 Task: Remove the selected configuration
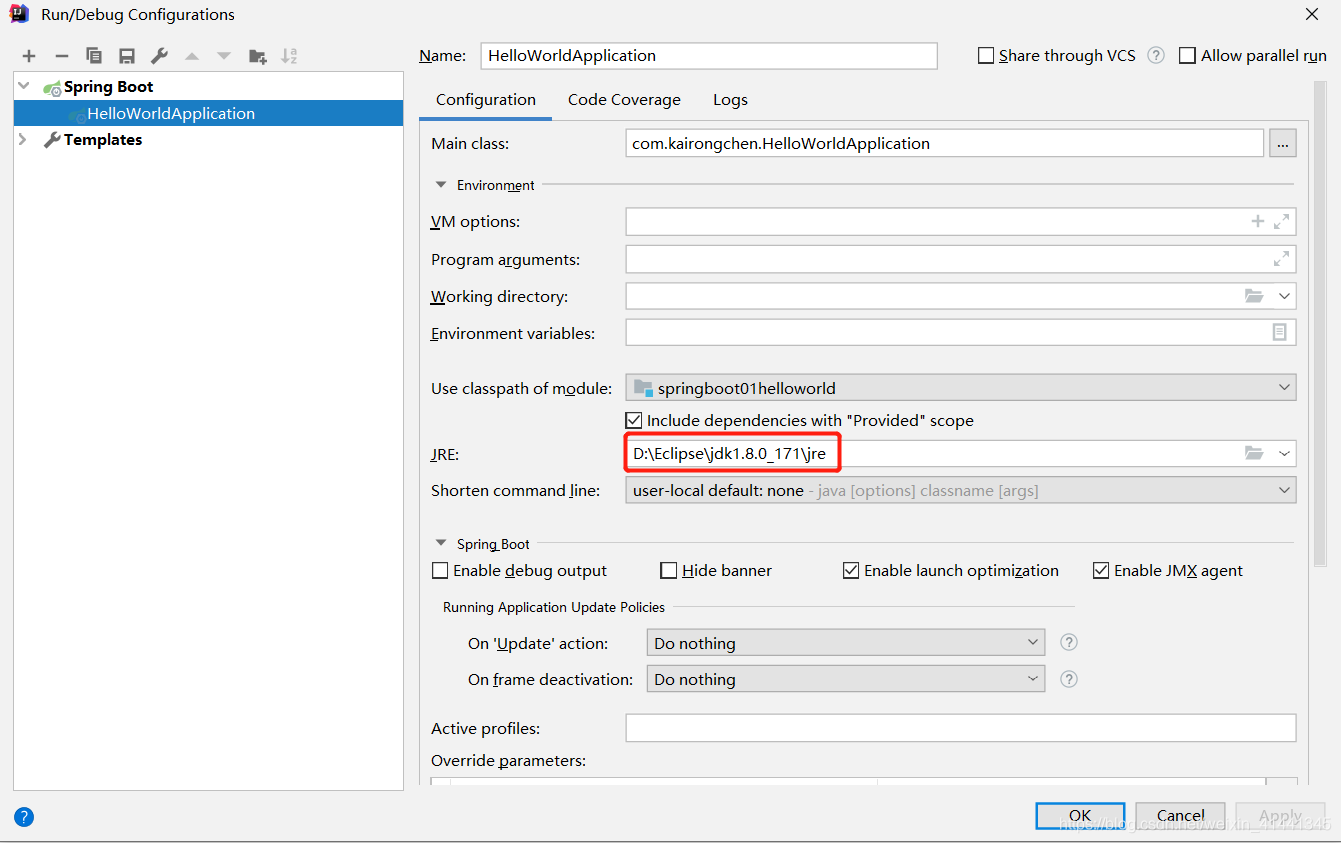pos(59,56)
